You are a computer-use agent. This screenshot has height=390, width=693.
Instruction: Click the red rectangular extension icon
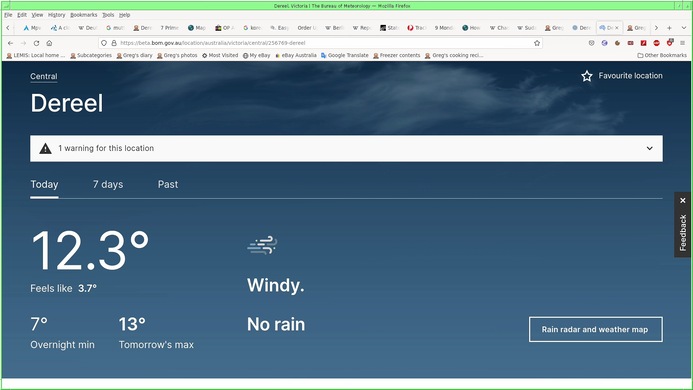pyautogui.click(x=630, y=43)
